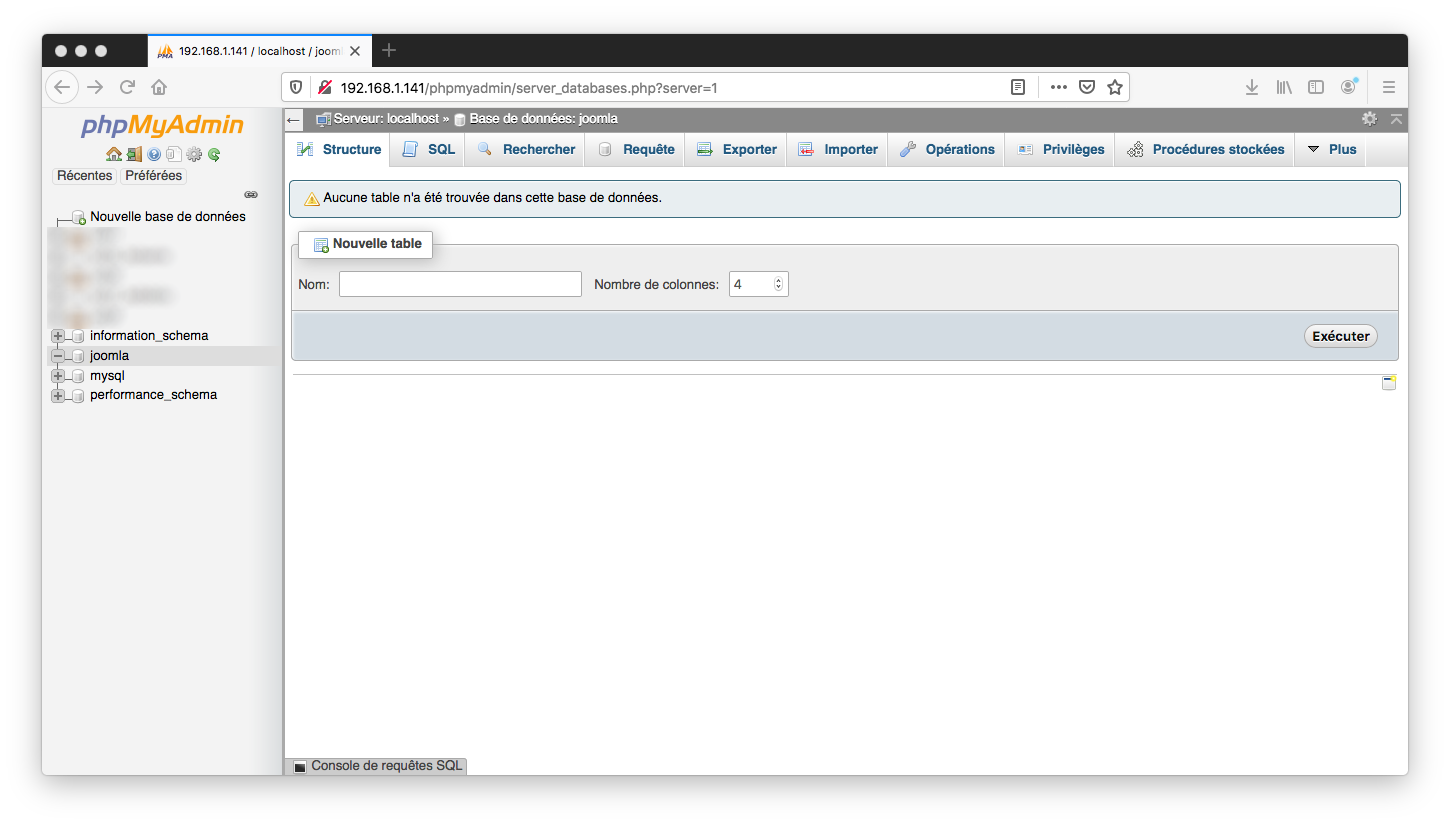Expand the mysql database node
Screen dimensions: 1450x825
pos(57,375)
